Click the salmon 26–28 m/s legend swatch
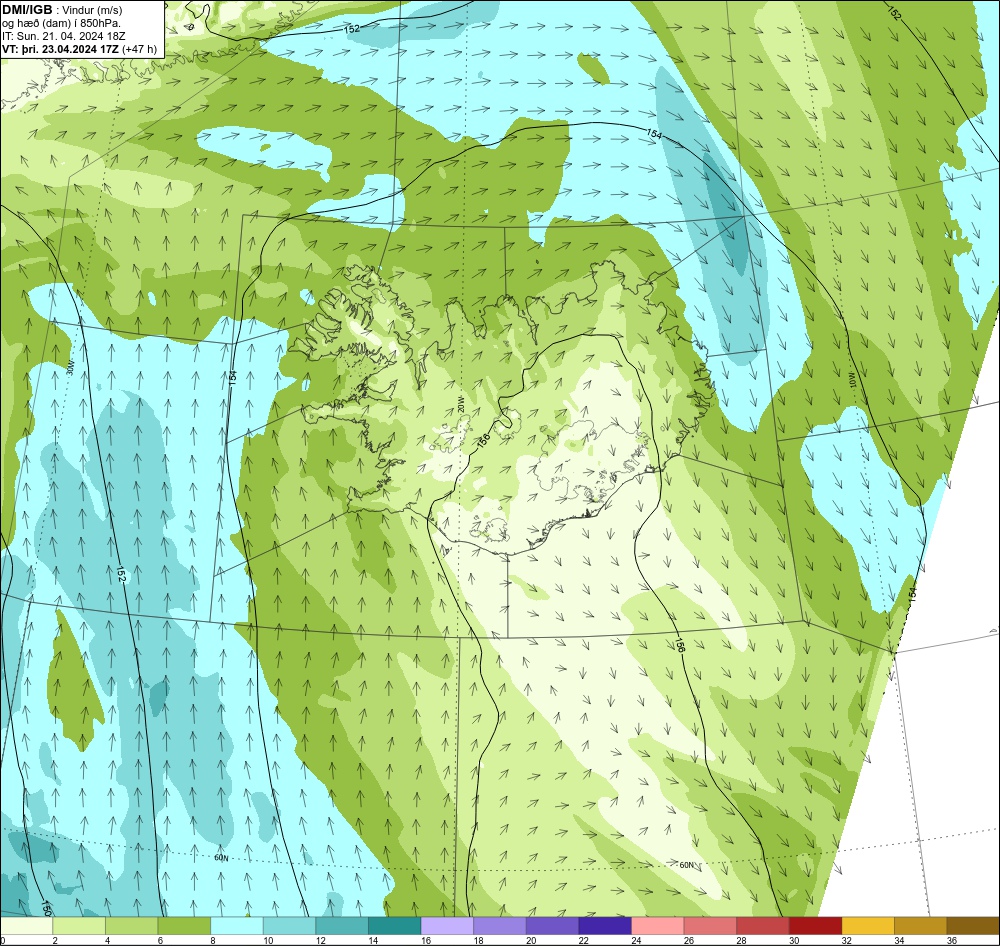This screenshot has width=1000, height=946. [x=710, y=926]
